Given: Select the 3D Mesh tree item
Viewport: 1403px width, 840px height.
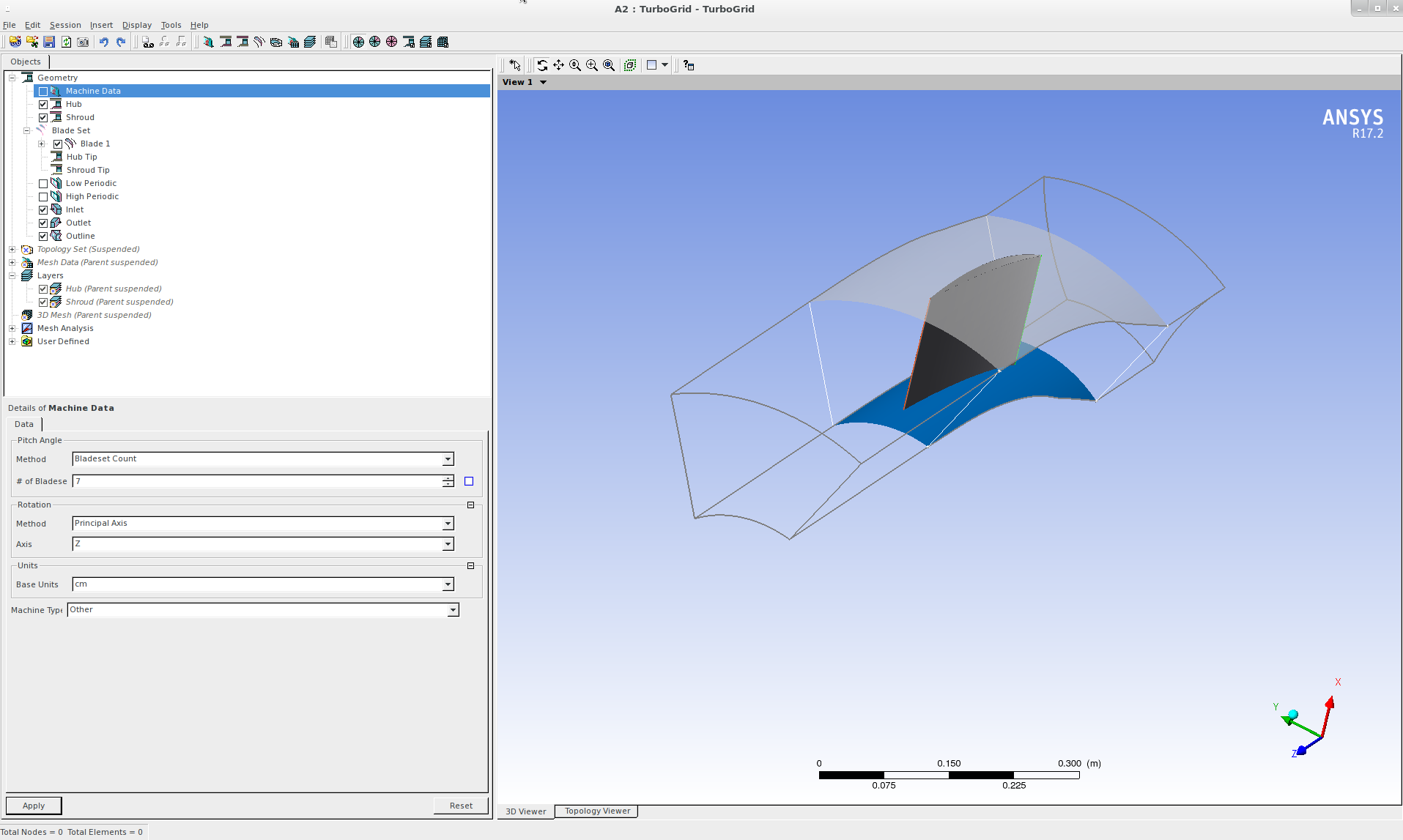Looking at the screenshot, I should [x=95, y=315].
